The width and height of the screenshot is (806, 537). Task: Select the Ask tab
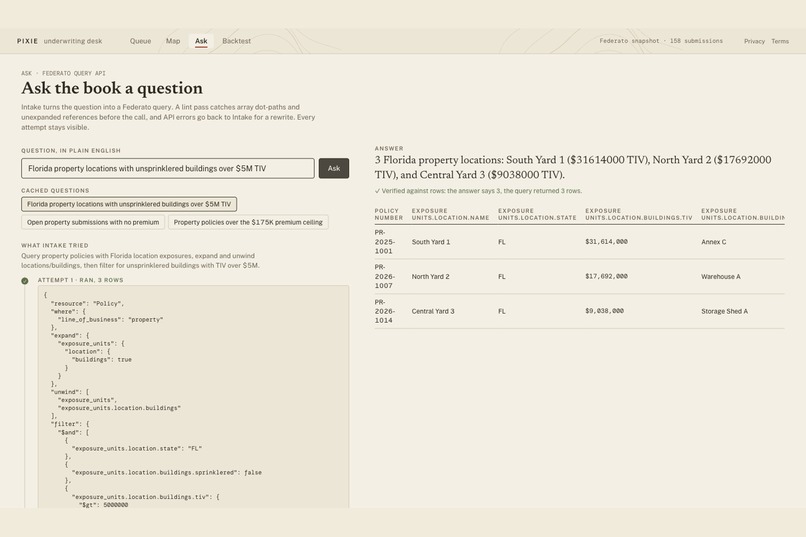[x=201, y=41]
